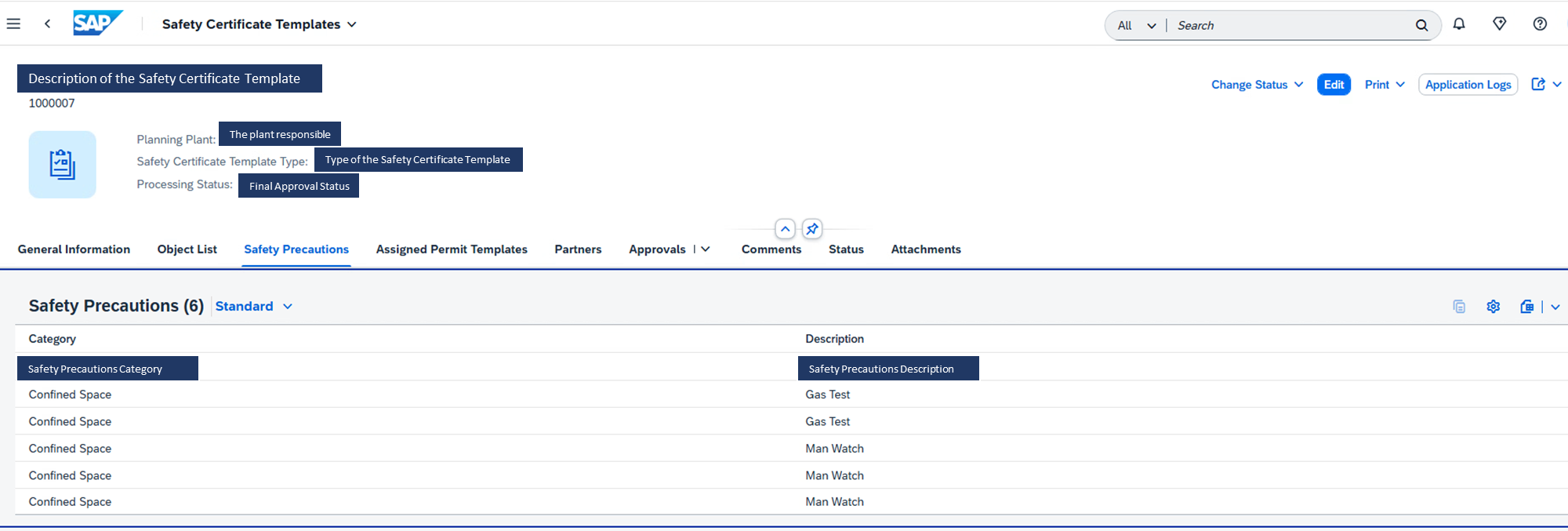Image resolution: width=1568 pixels, height=531 pixels.
Task: Click the search magnifier icon
Action: click(1421, 25)
